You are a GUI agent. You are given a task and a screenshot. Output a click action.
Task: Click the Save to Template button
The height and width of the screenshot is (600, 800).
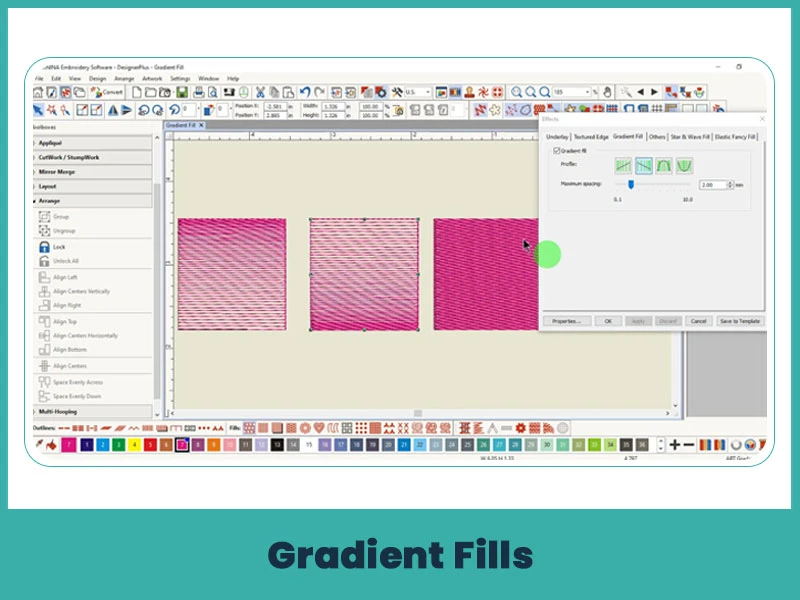pos(740,322)
